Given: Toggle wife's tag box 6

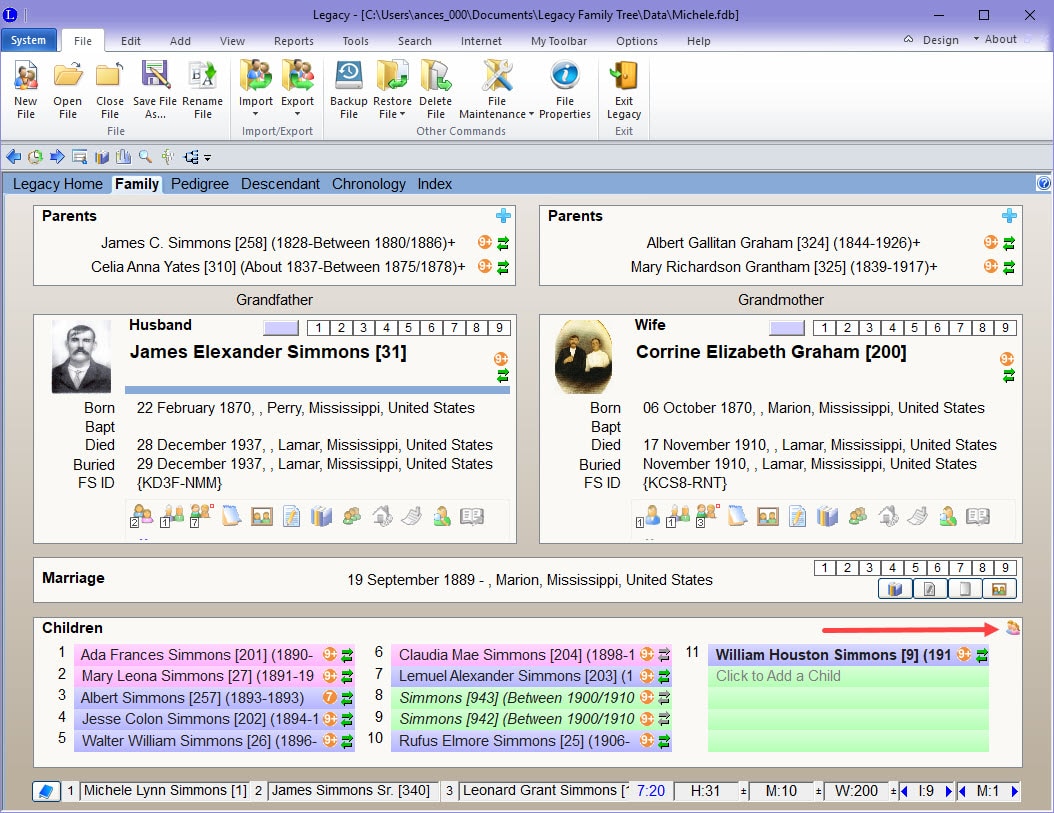Looking at the screenshot, I should click(x=937, y=327).
